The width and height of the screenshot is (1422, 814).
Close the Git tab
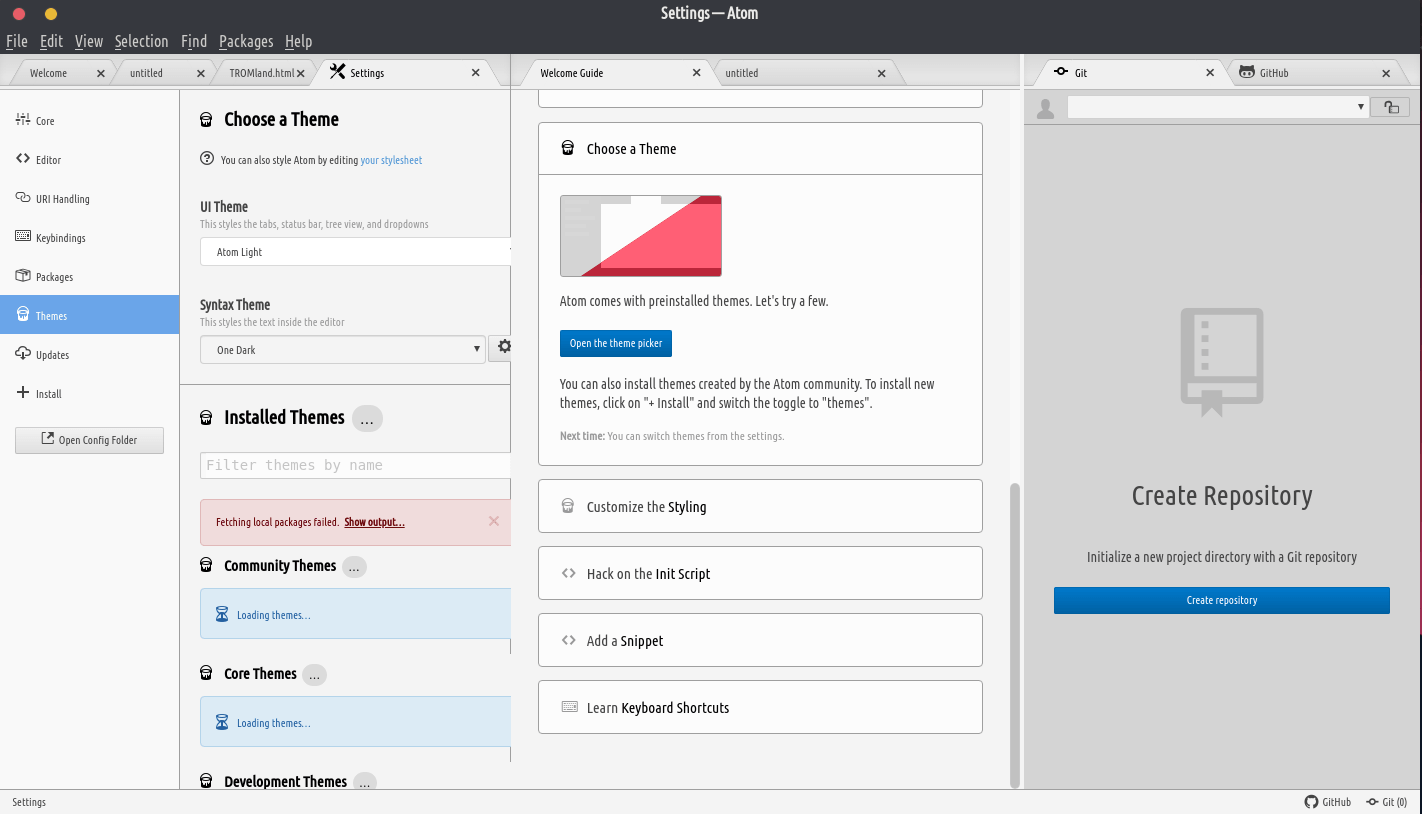pos(1210,73)
